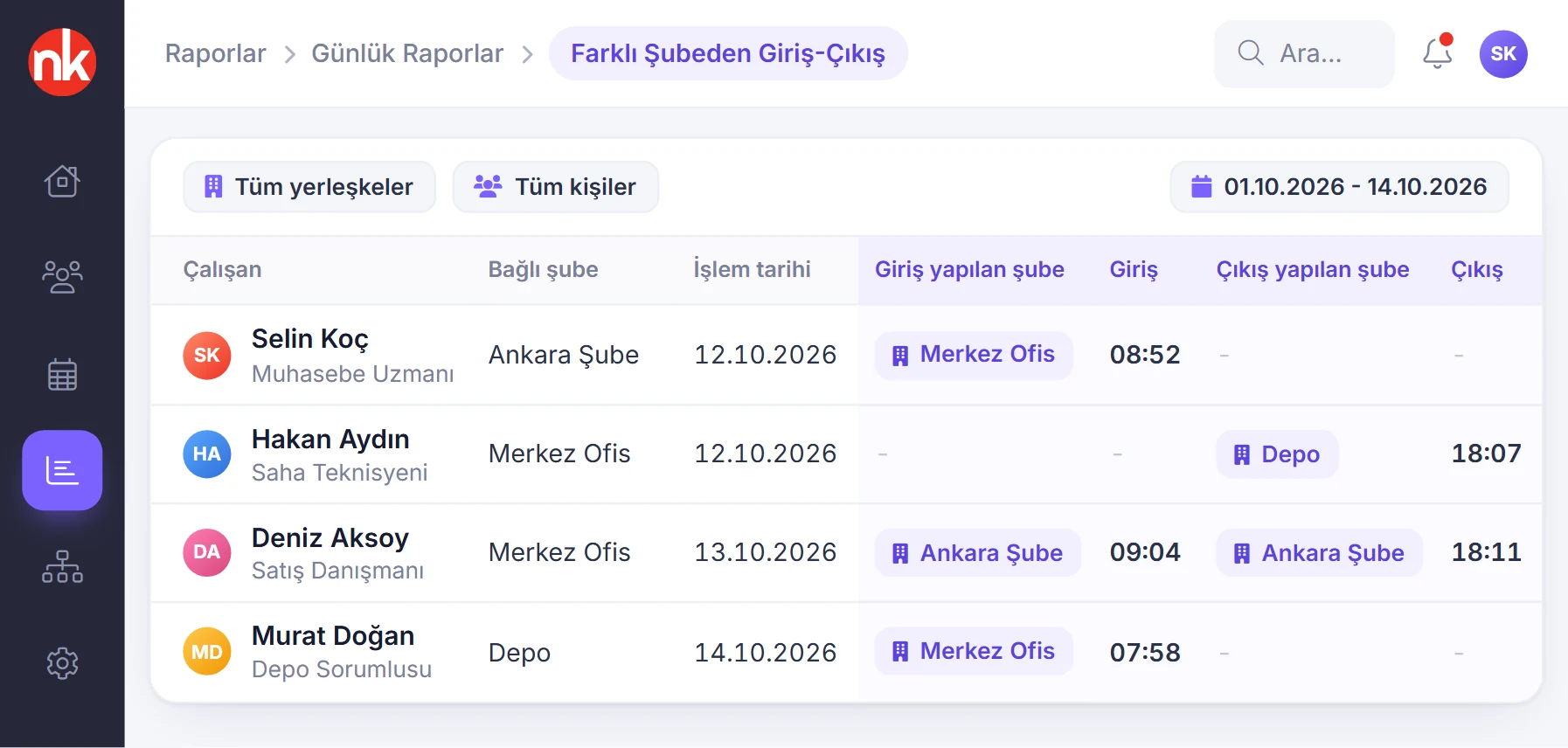Image resolution: width=1568 pixels, height=748 pixels.
Task: Open the settings gear icon
Action: click(62, 663)
